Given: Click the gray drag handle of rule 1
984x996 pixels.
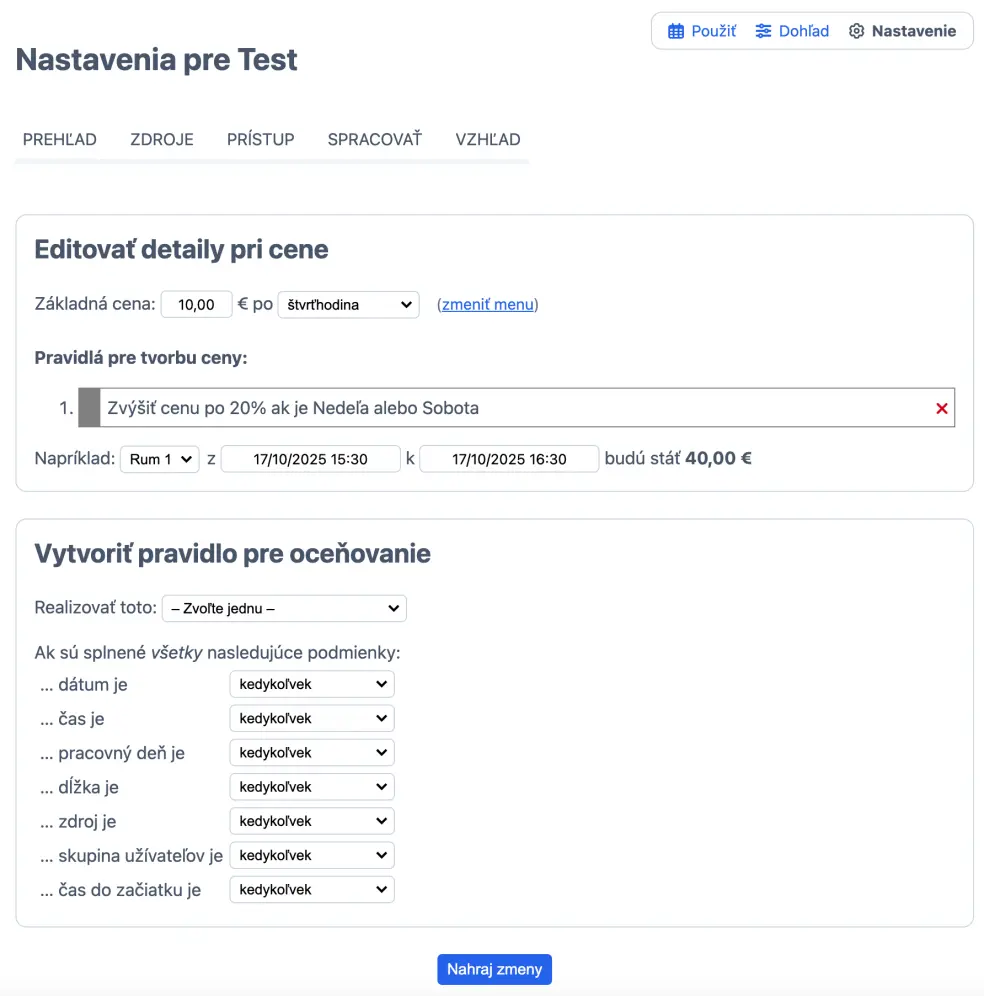Looking at the screenshot, I should pos(89,408).
